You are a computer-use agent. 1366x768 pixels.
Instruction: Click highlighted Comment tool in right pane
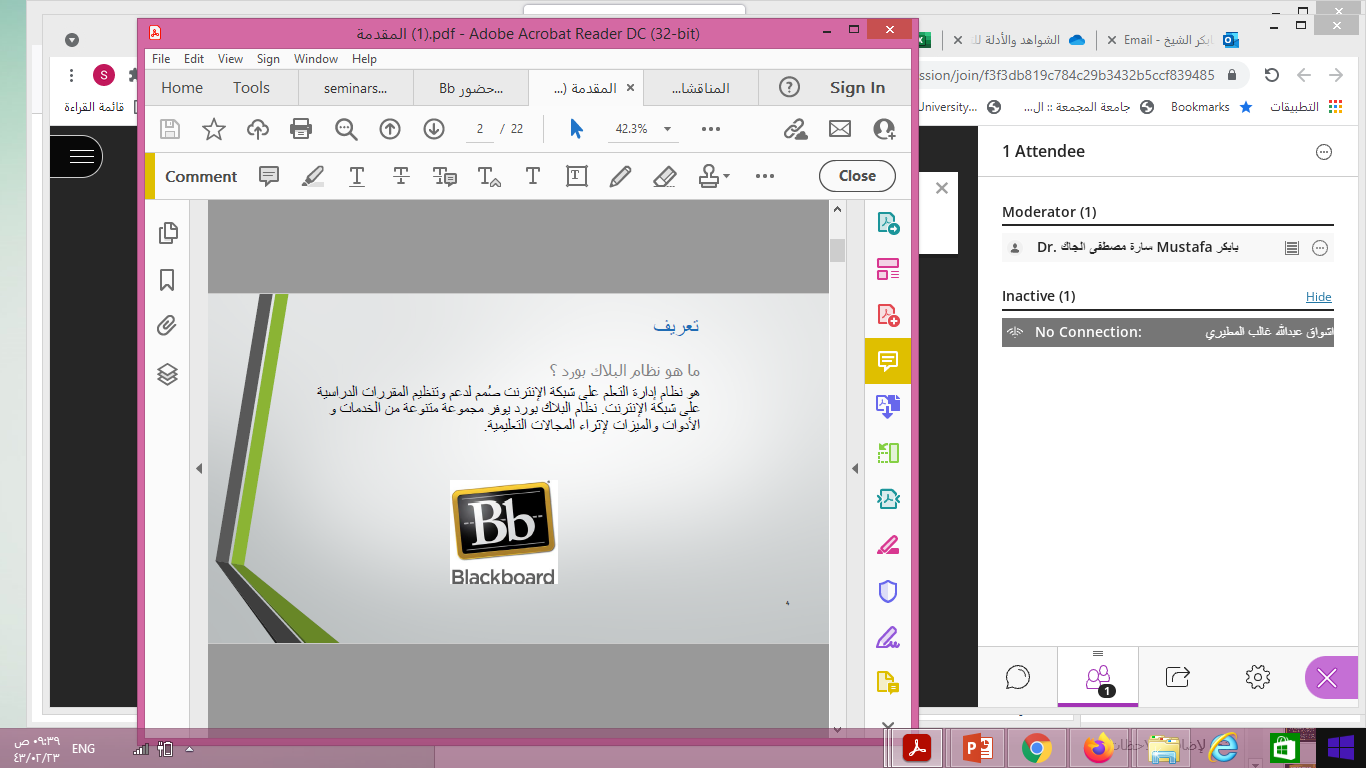[x=888, y=361]
